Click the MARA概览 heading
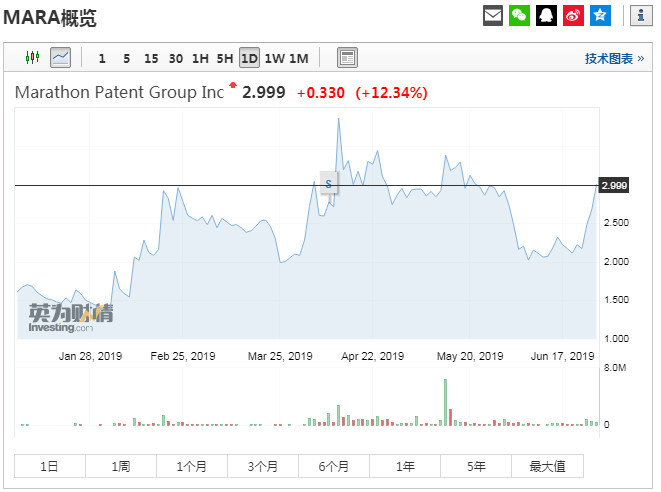This screenshot has width=661, height=492. click(x=50, y=18)
